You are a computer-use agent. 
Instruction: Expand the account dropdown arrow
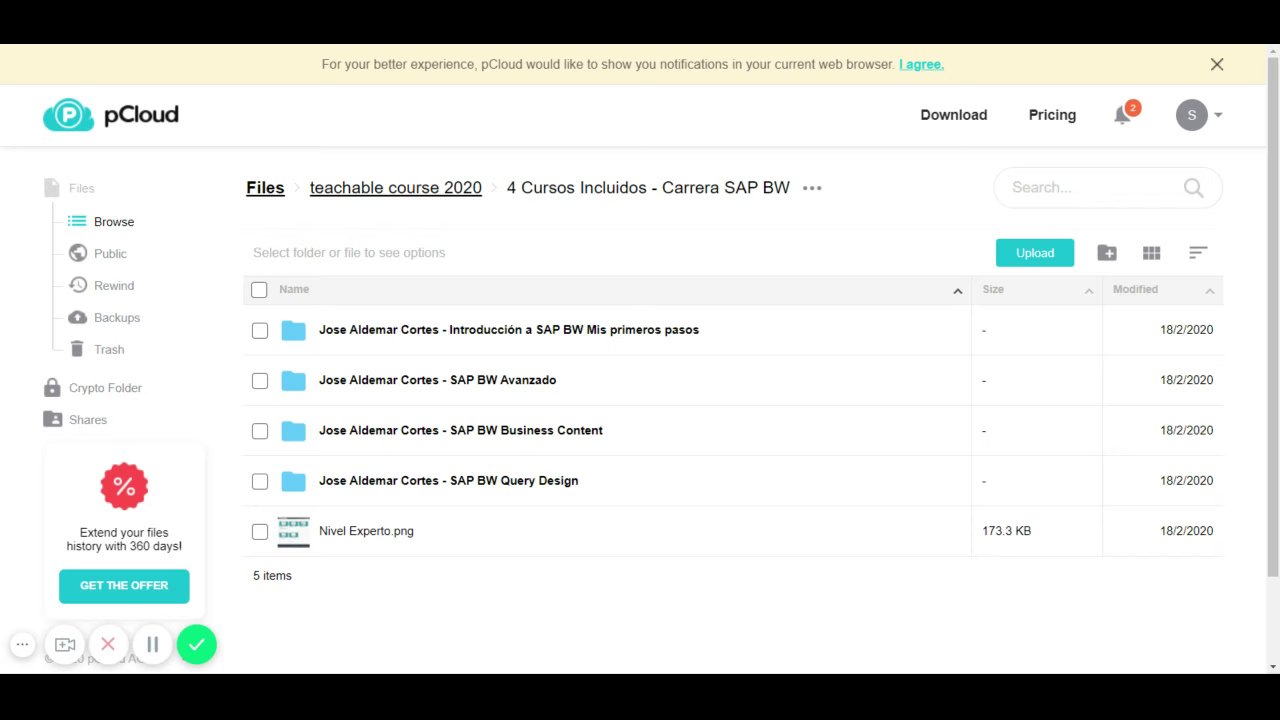click(1218, 115)
